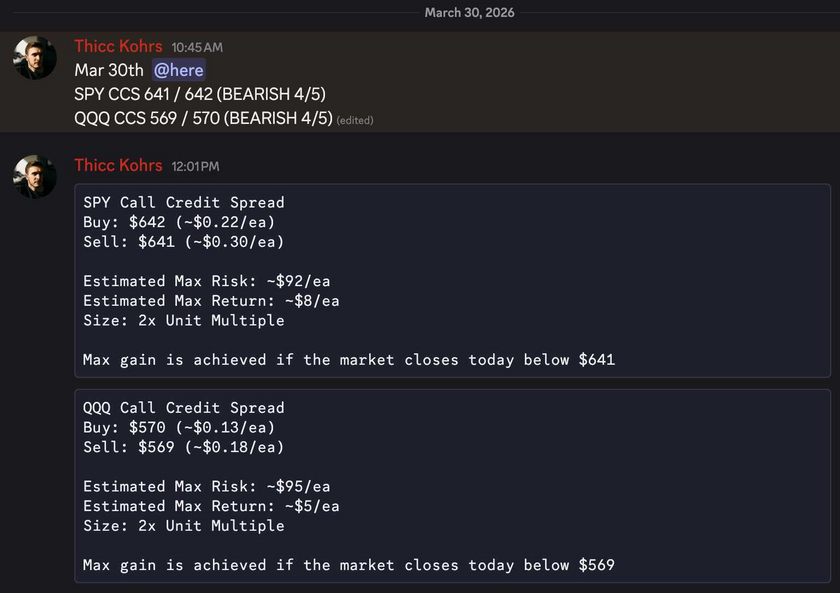Click the (edited) label on the message
Viewport: 840px width, 593px height.
tap(355, 120)
